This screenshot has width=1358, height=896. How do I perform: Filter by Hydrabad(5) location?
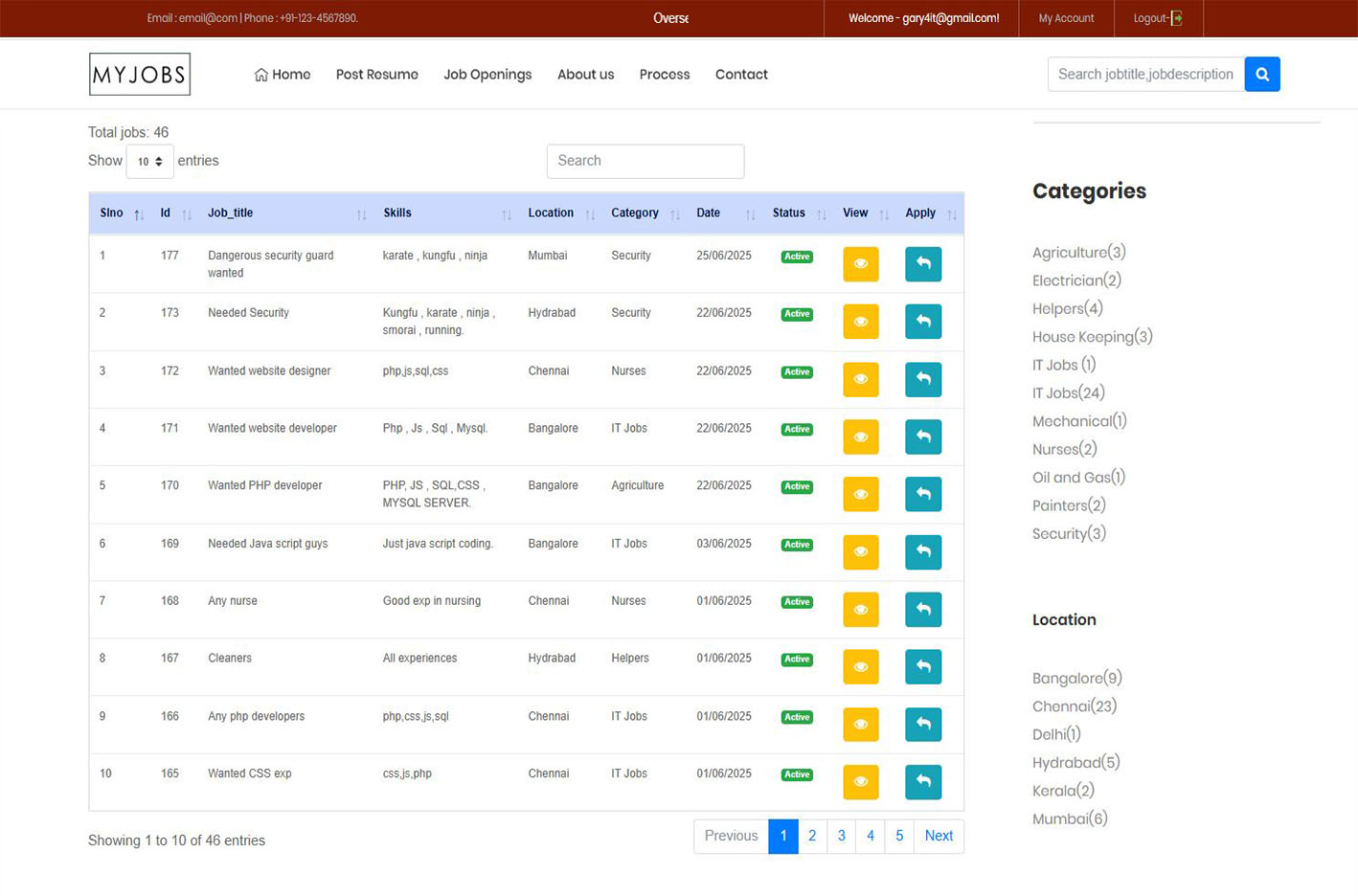click(x=1075, y=763)
